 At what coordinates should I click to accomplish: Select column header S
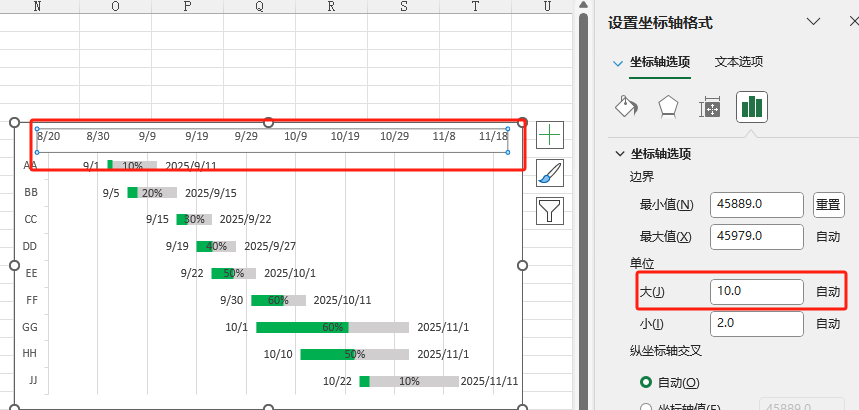(404, 6)
